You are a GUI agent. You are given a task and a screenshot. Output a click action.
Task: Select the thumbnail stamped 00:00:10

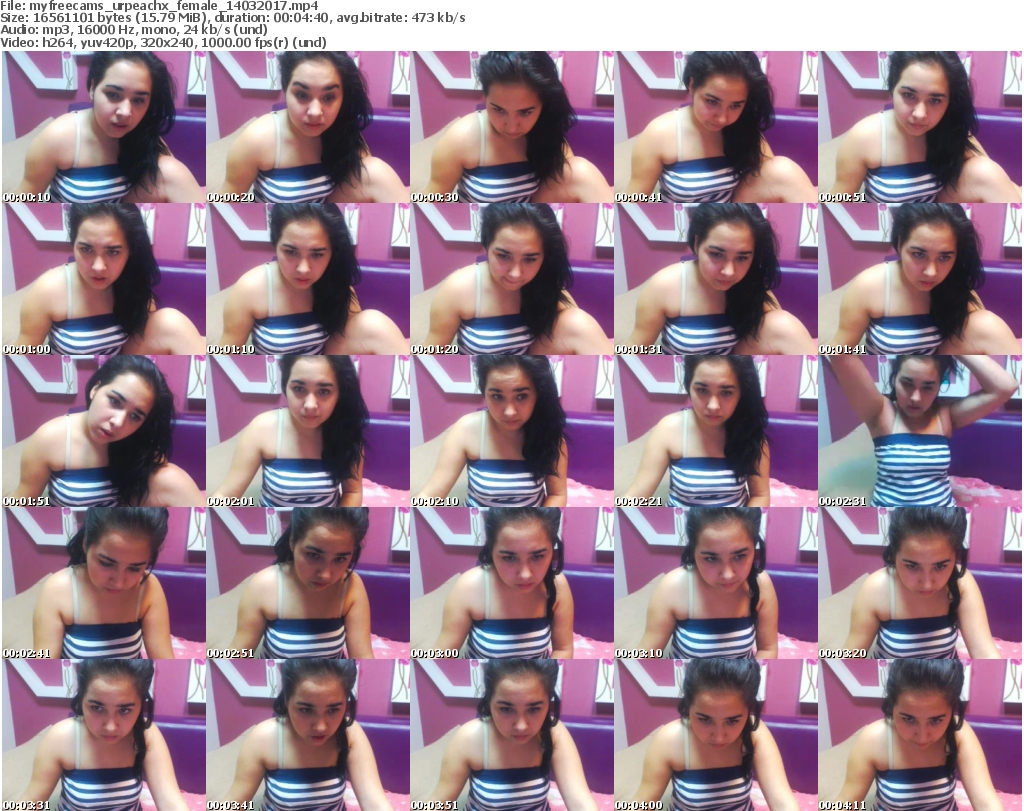pos(104,127)
